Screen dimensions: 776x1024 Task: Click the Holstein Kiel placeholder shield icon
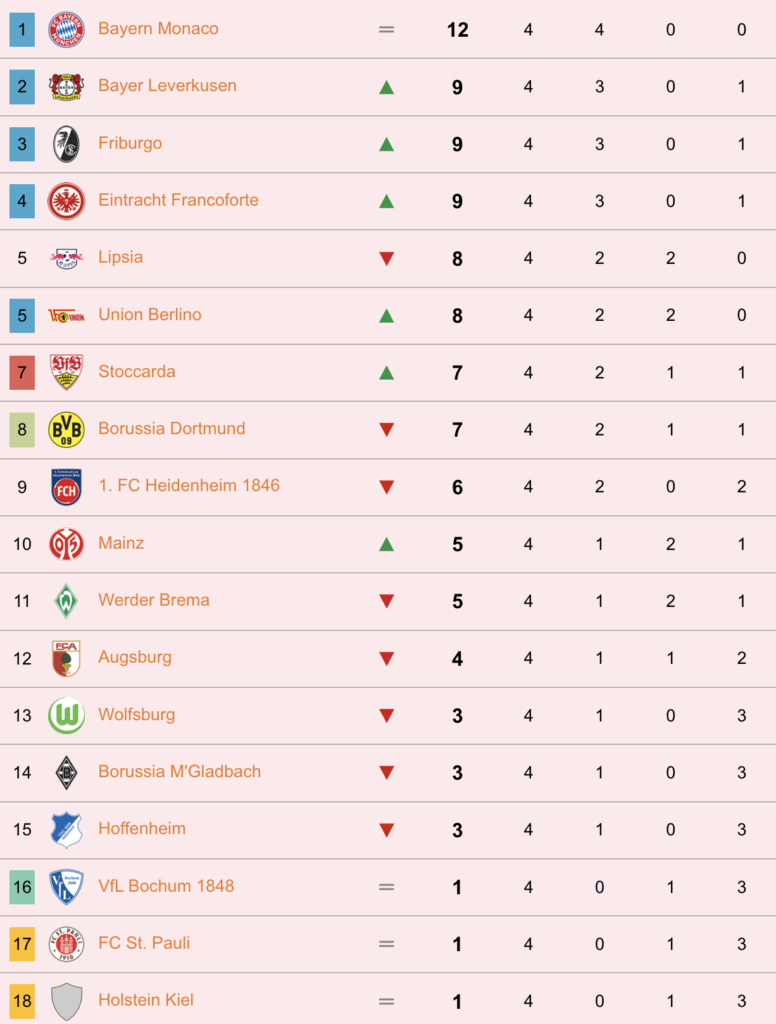click(66, 1001)
